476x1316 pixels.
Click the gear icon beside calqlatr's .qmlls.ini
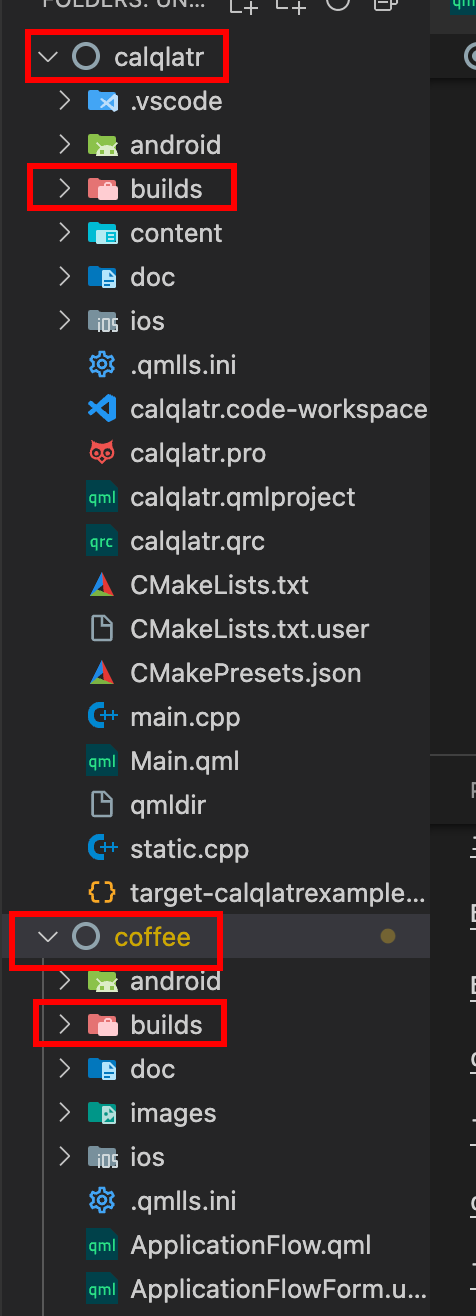(102, 365)
